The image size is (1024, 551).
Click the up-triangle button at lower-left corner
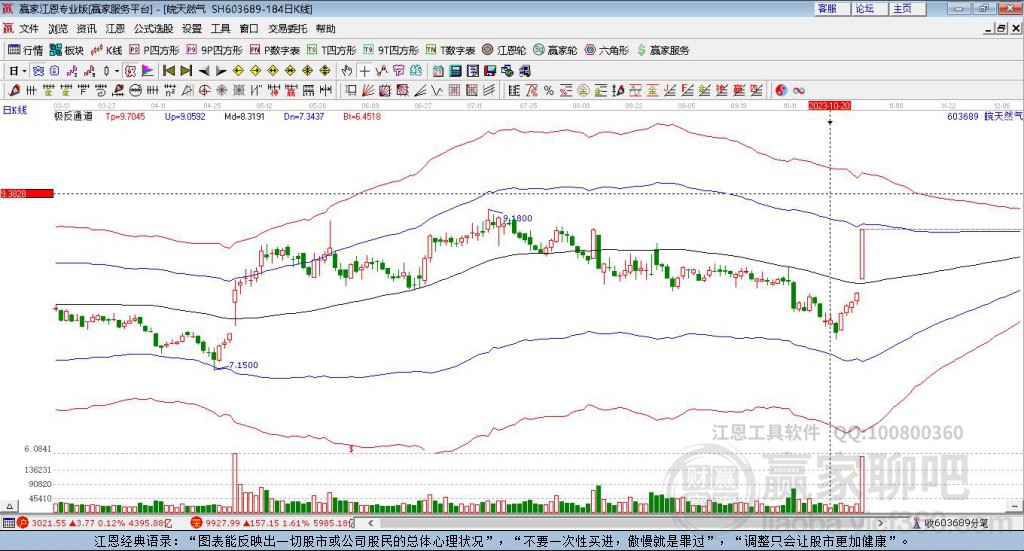(9, 507)
